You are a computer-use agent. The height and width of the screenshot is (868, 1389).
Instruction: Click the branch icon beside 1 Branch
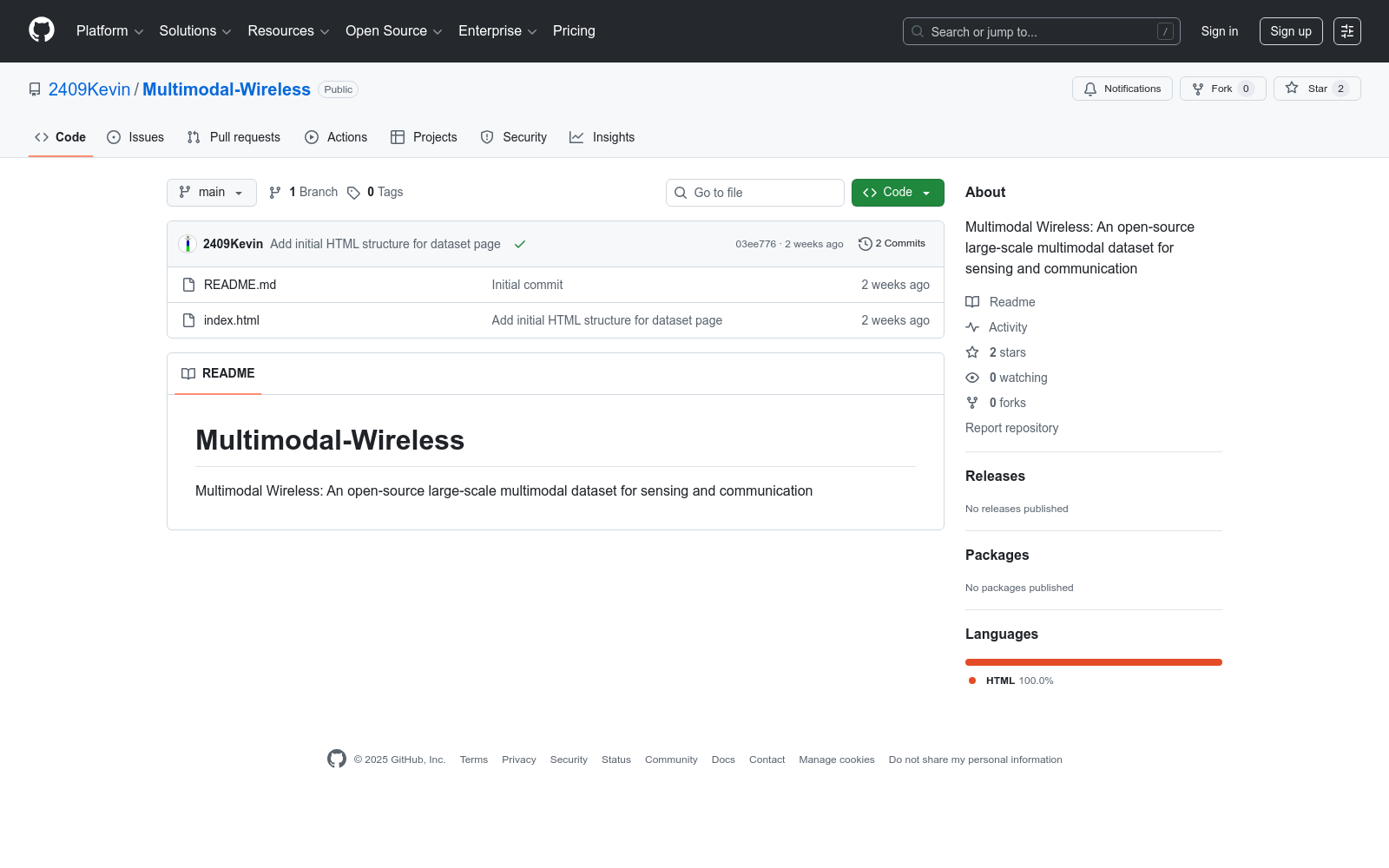click(x=275, y=193)
